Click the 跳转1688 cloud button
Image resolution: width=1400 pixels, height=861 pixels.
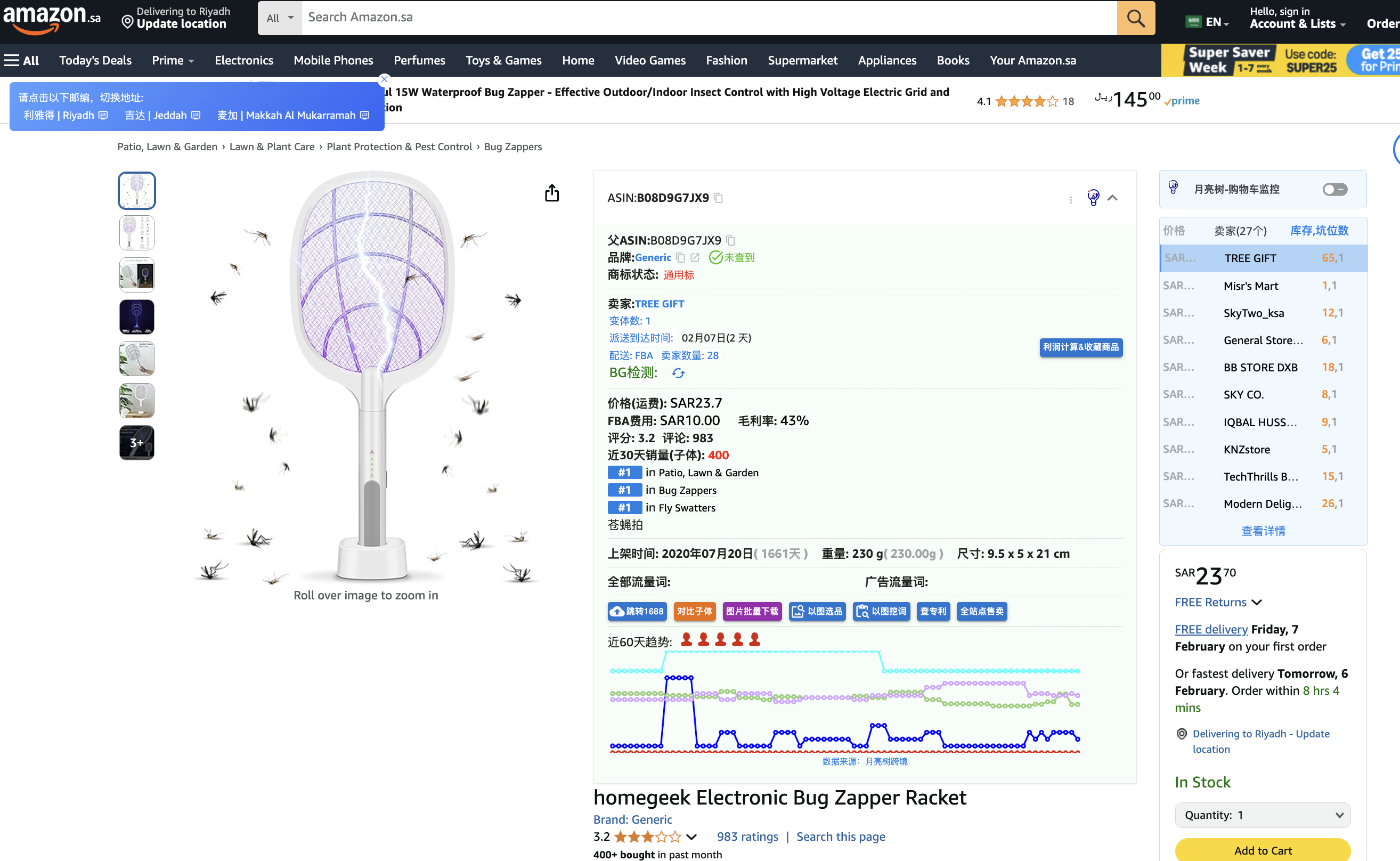637,611
